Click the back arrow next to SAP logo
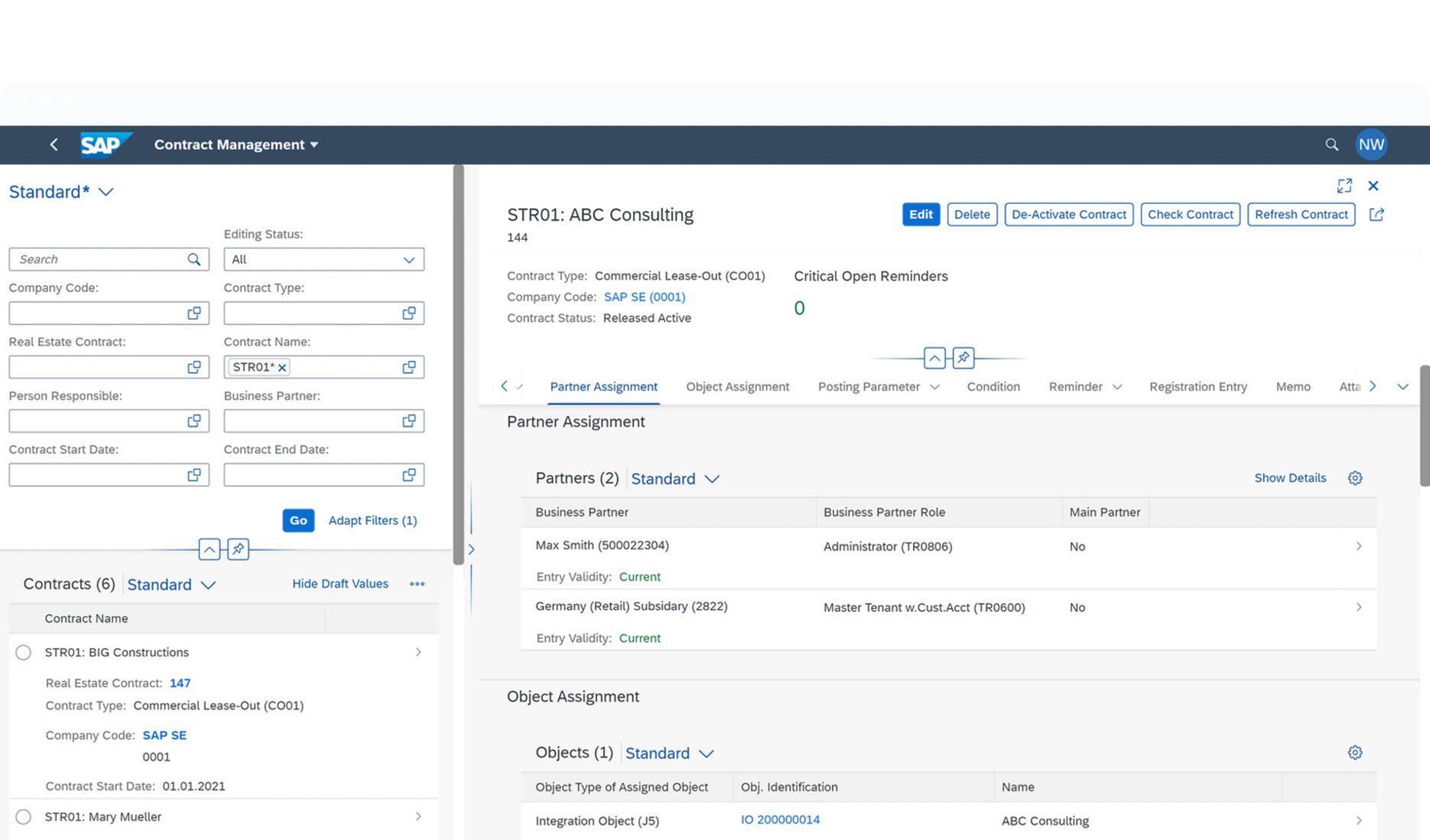 (x=53, y=144)
